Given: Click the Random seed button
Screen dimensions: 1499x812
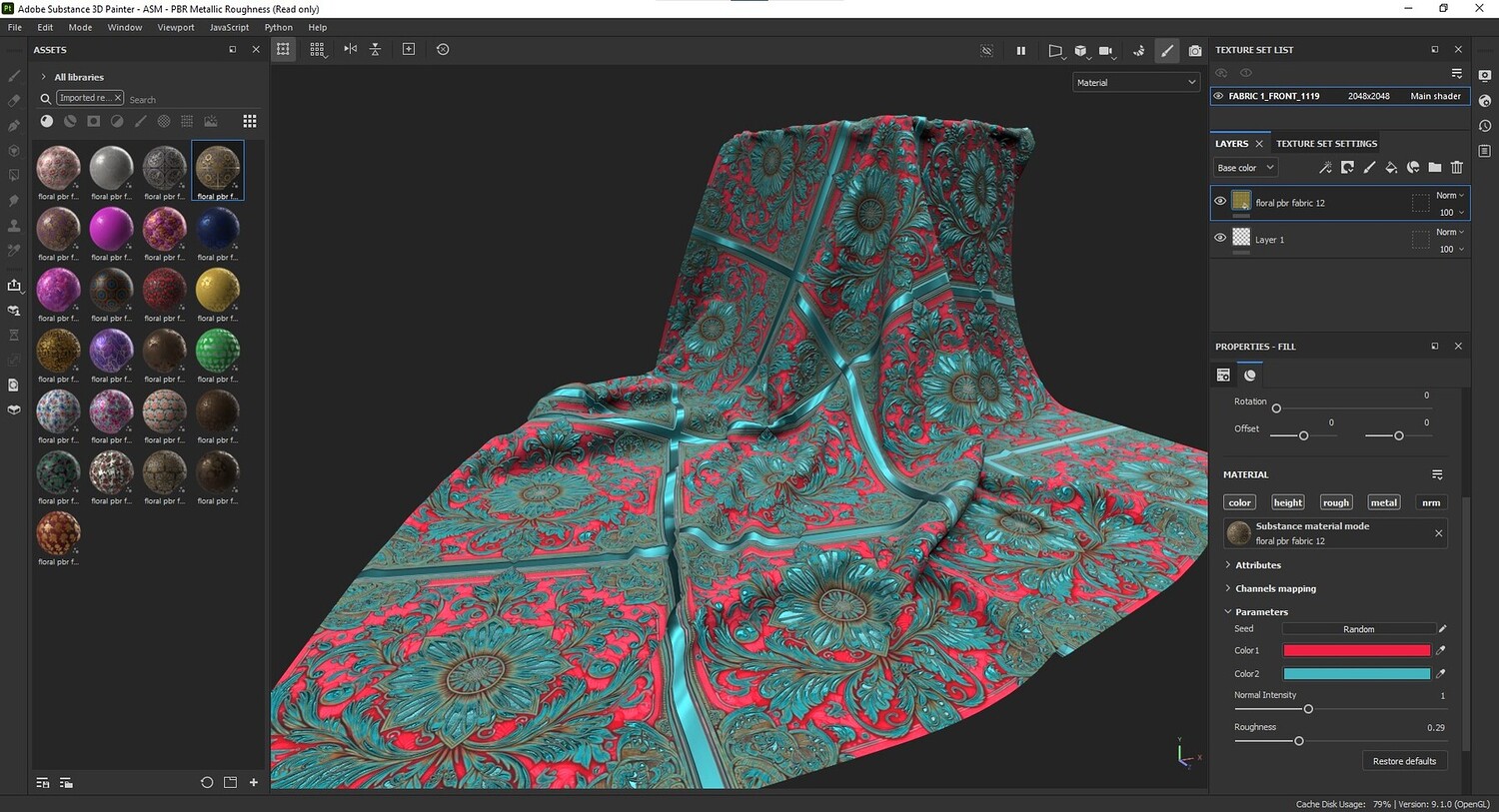Looking at the screenshot, I should (1358, 629).
